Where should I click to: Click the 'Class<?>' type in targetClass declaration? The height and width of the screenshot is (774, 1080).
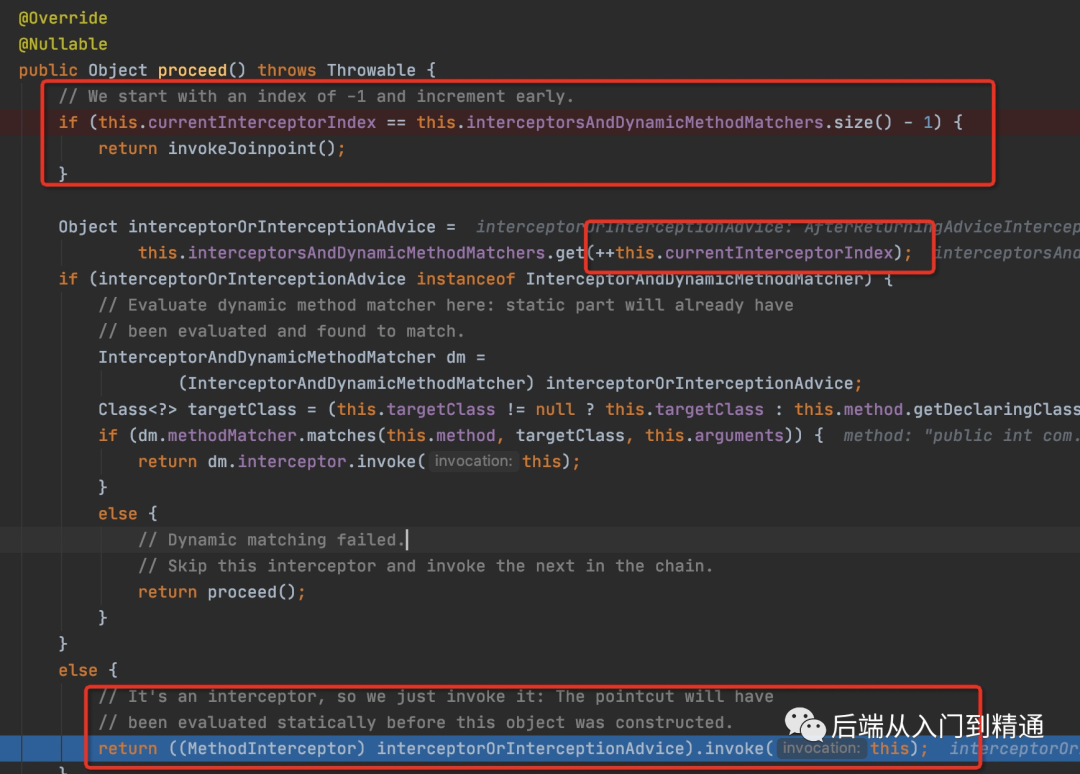click(138, 410)
